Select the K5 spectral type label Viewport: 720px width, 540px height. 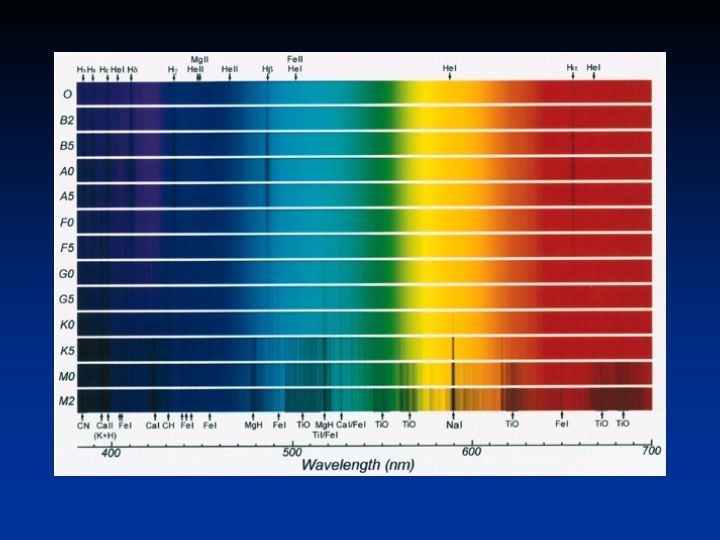point(66,350)
